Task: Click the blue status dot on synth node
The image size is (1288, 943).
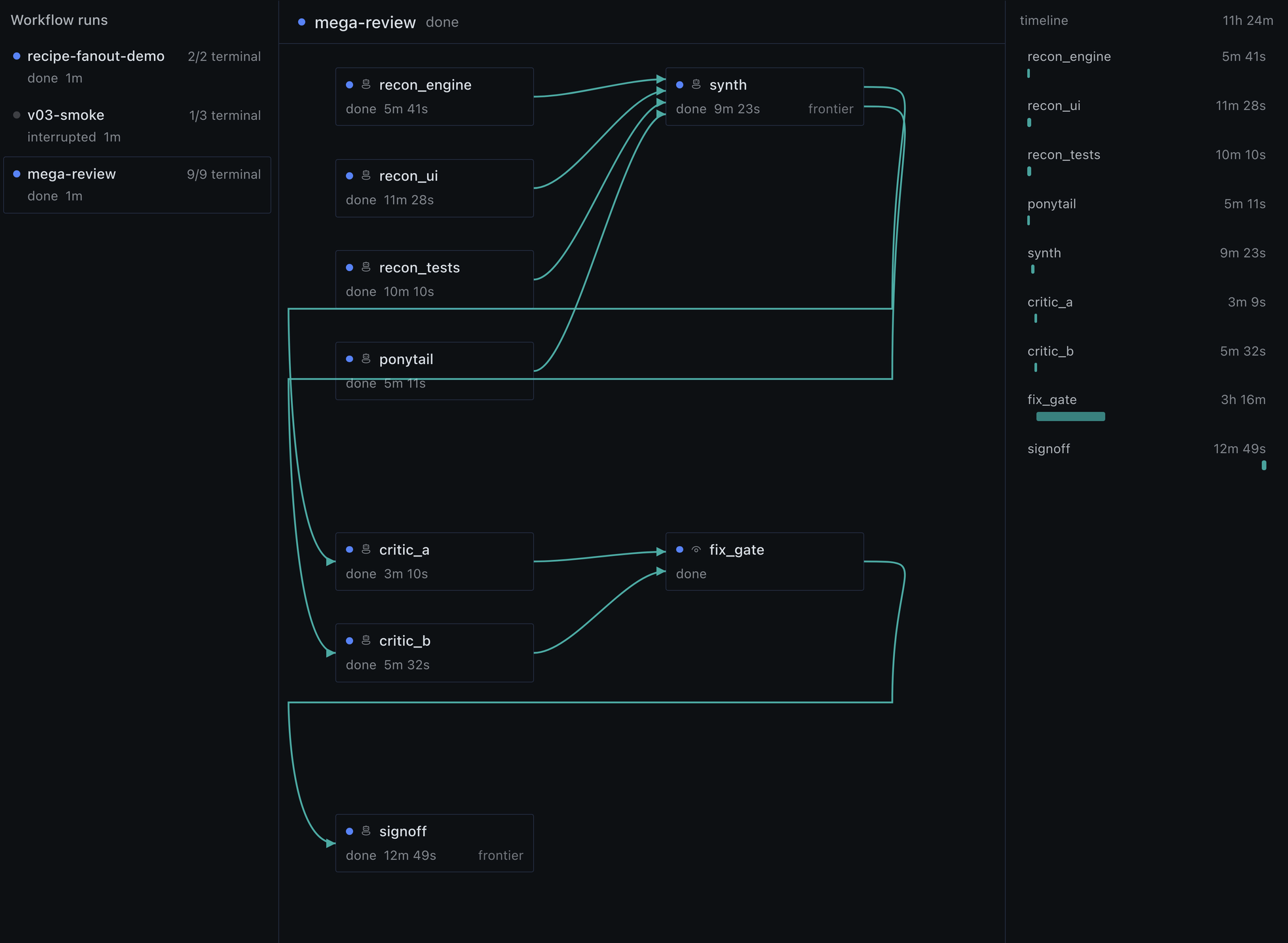Action: coord(679,84)
